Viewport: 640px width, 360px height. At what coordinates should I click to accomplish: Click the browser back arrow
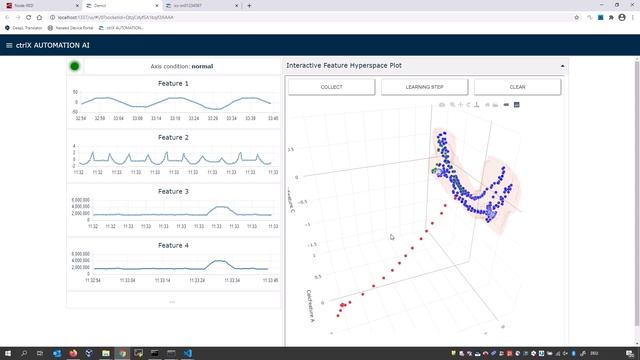point(7,18)
